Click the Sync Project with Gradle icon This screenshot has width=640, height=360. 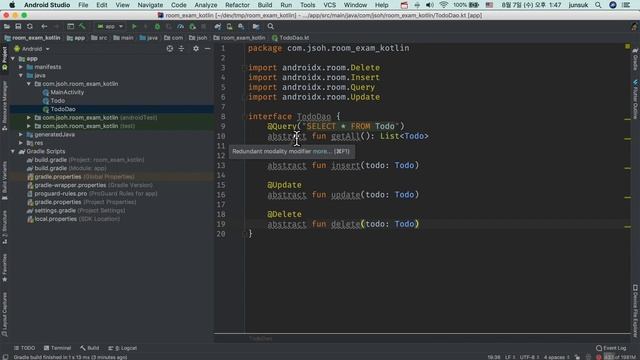[x=218, y=27]
